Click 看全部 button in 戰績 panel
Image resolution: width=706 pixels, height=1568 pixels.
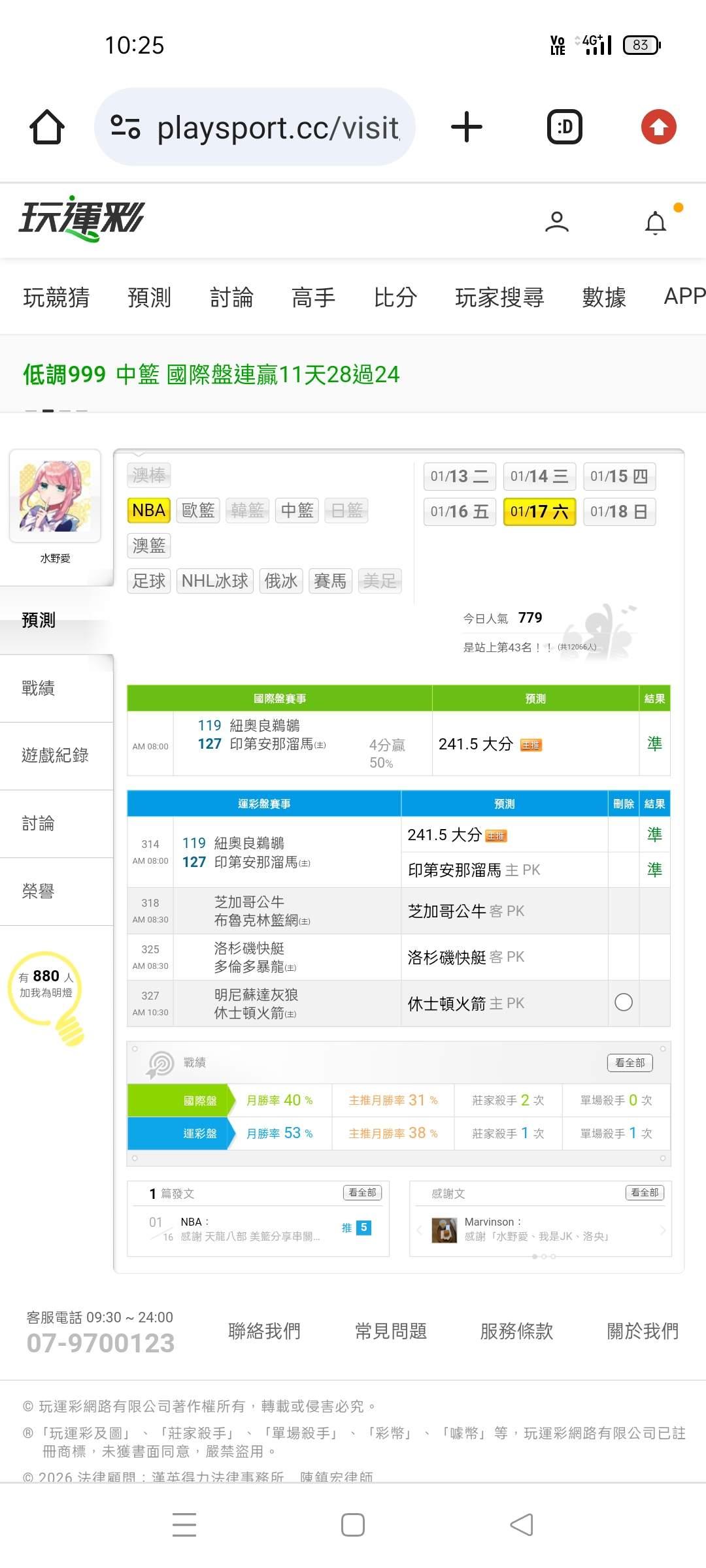(x=630, y=1063)
